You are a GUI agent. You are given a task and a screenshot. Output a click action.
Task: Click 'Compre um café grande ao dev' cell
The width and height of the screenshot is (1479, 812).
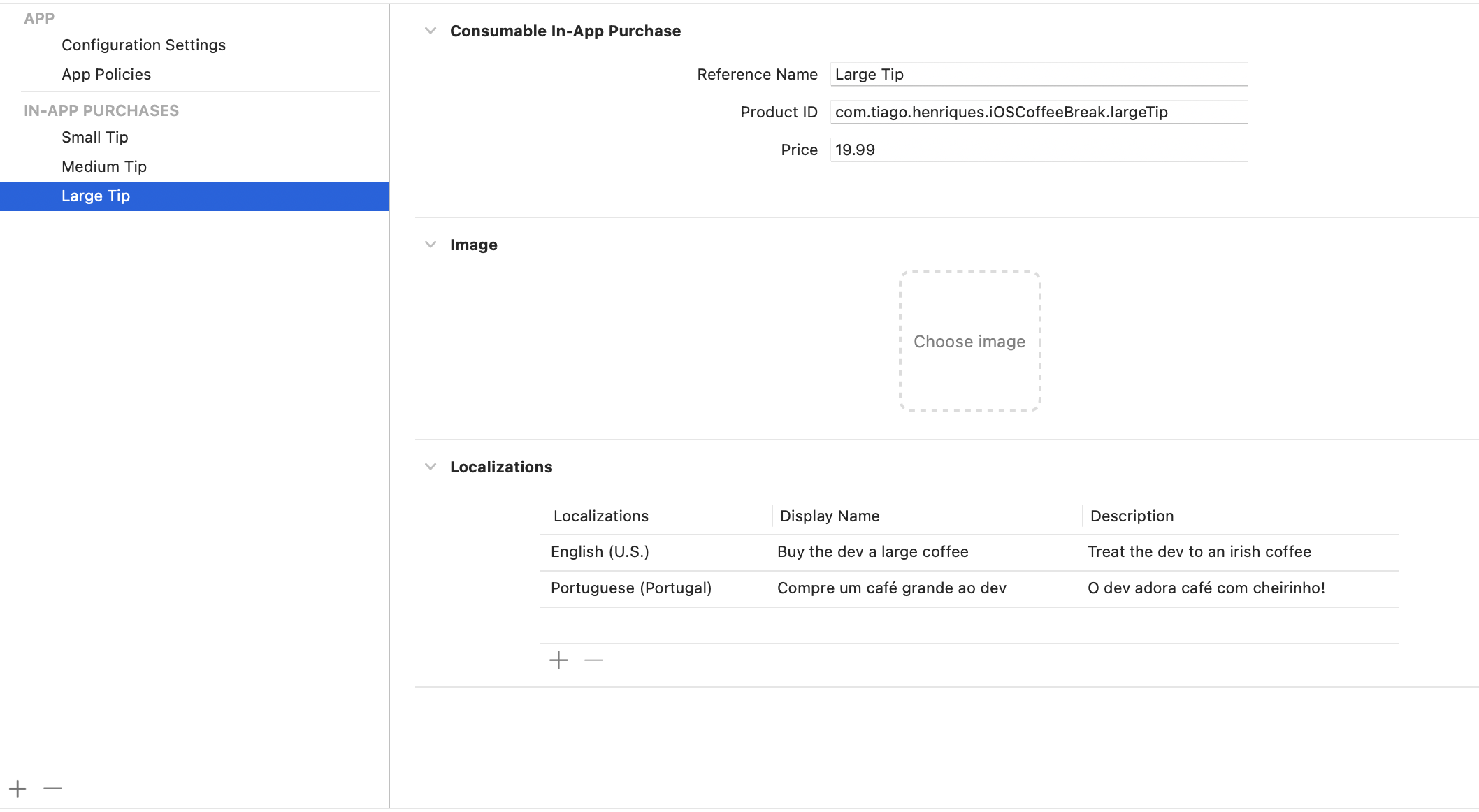tap(892, 588)
